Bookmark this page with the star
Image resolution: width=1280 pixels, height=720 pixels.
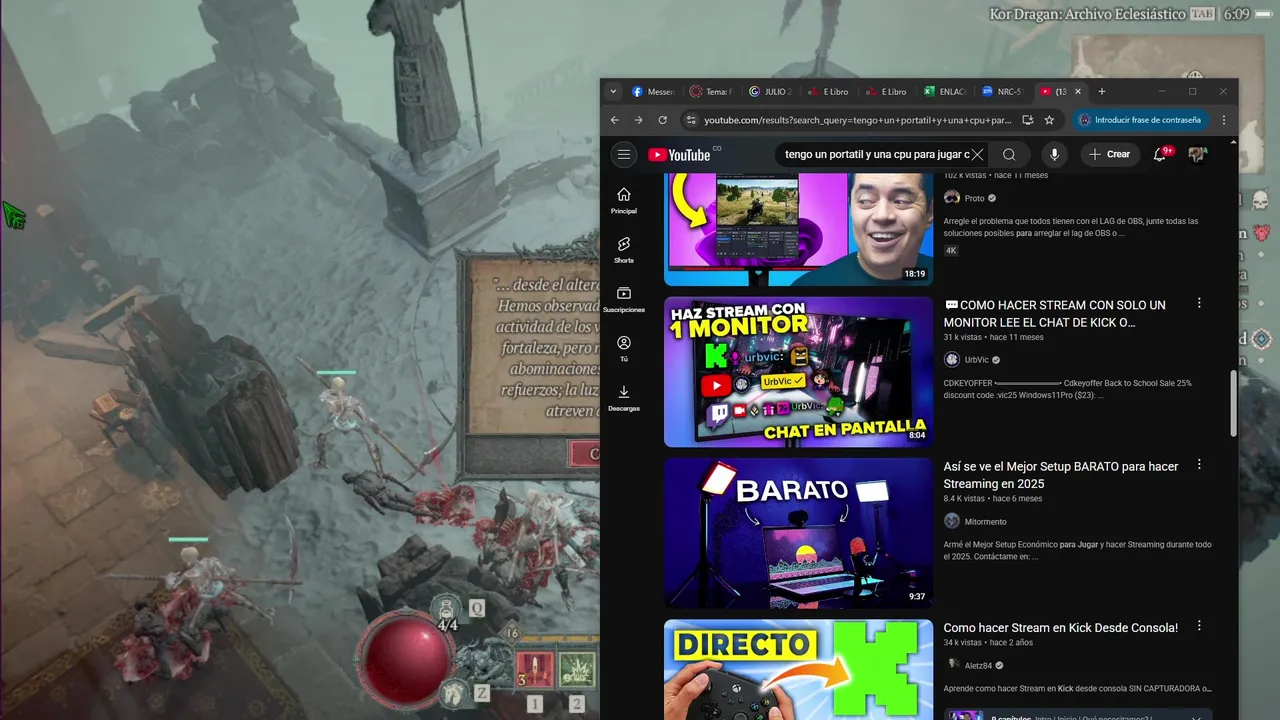[1049, 120]
